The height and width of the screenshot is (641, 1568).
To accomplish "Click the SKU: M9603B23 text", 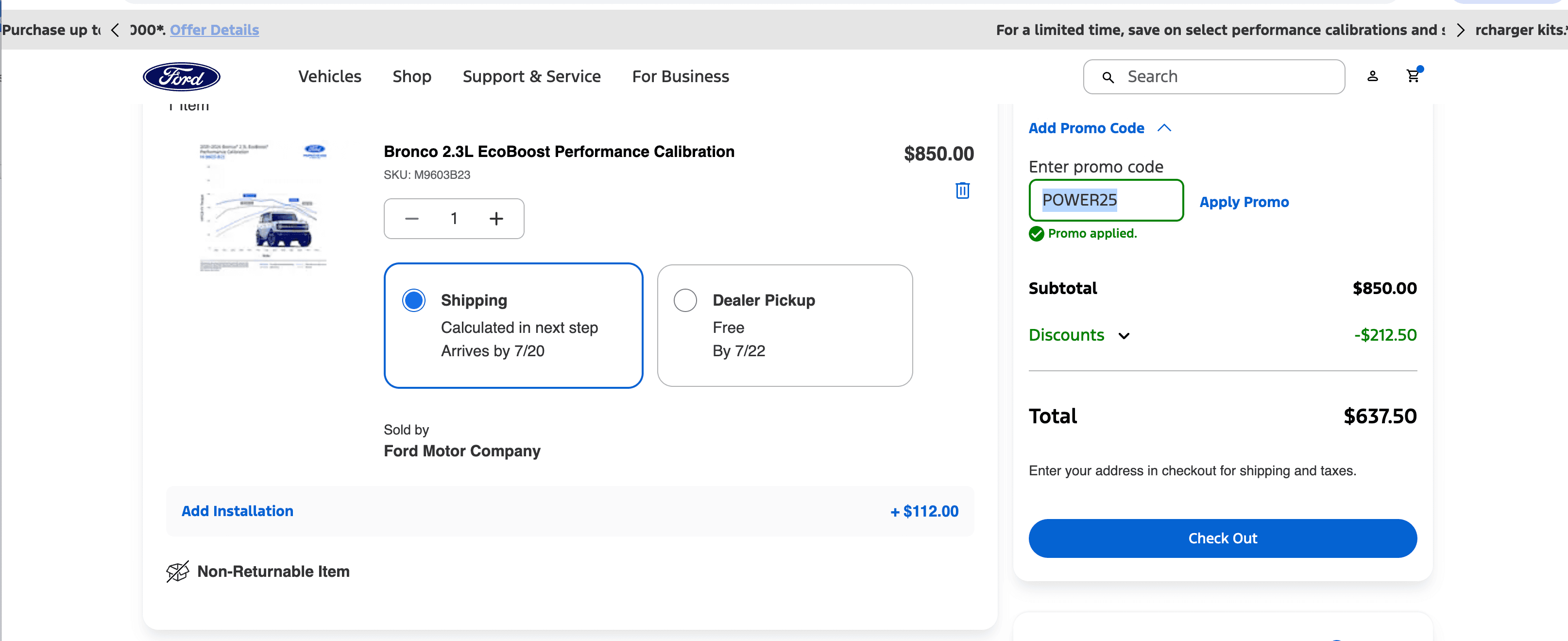I will [x=426, y=175].
